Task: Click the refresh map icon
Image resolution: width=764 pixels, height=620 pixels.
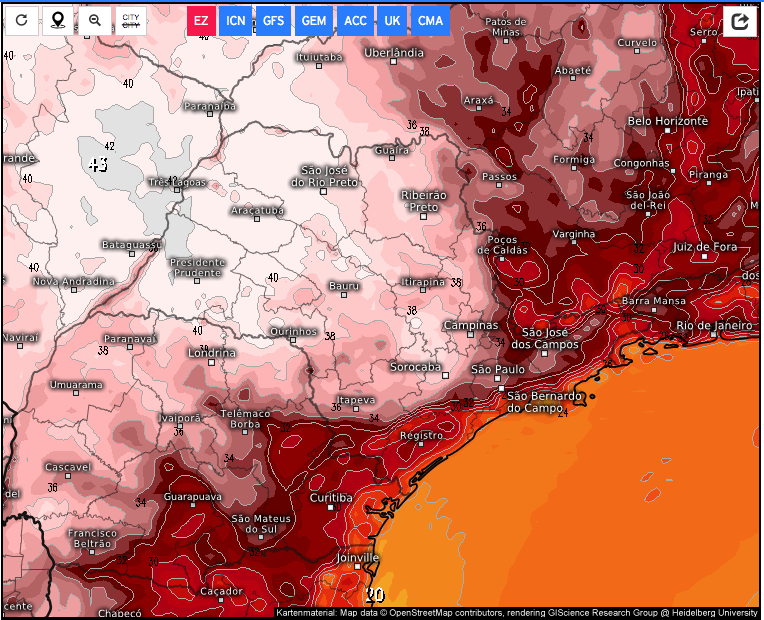Action: [22, 21]
